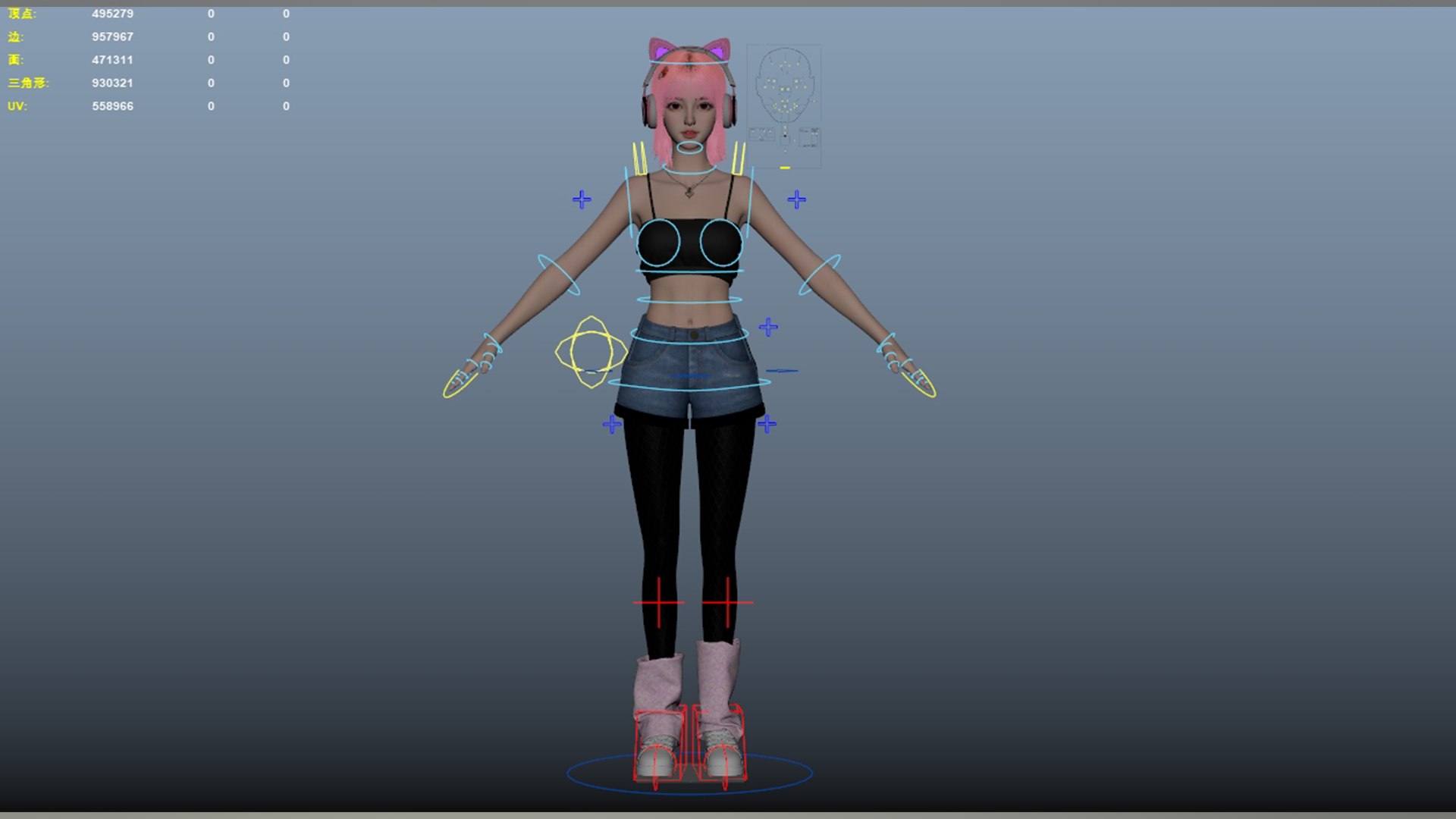Click the lower-right box in face panel
1456x819 pixels.
coord(809,137)
